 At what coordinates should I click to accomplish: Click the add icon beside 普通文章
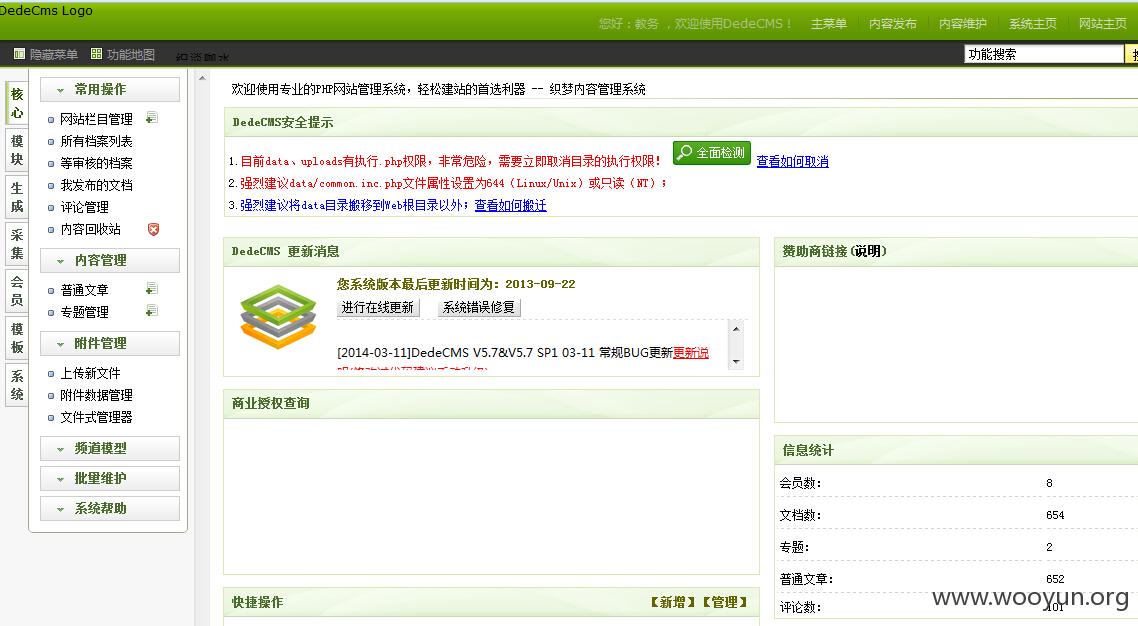[152, 289]
